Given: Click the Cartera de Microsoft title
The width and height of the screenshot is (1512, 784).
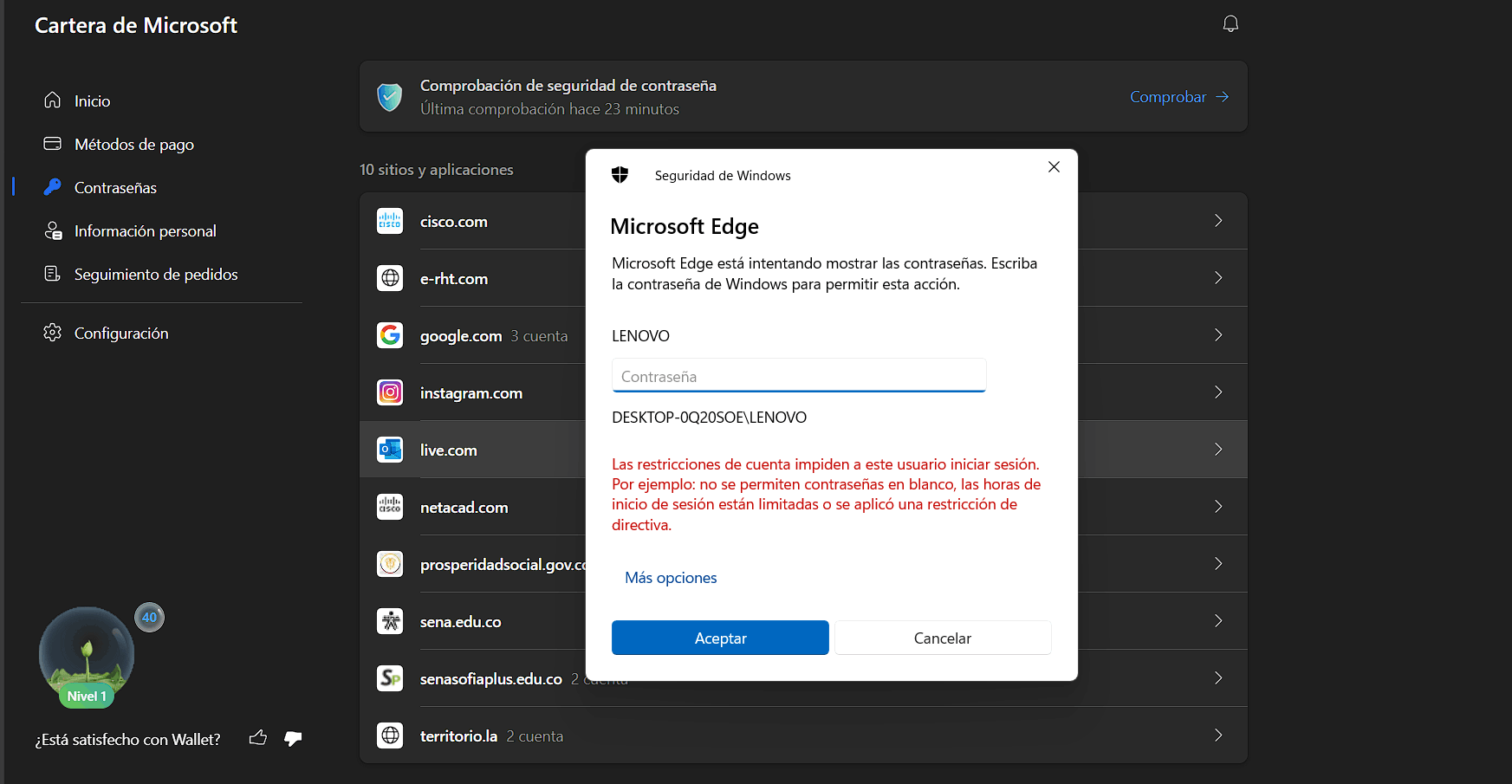Looking at the screenshot, I should (x=136, y=25).
